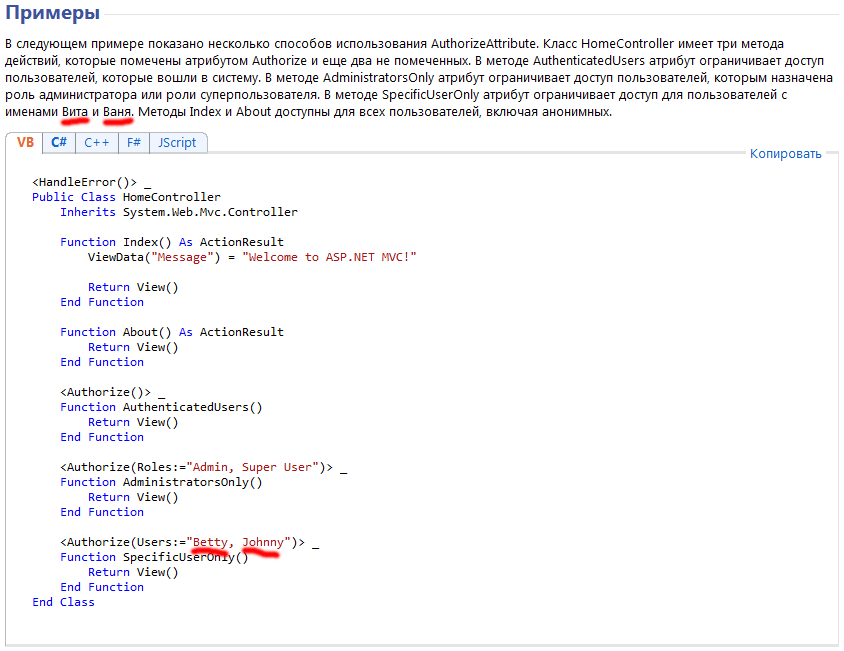Click the Public Class HomeController line
Screen dimensions: 844x651
(x=126, y=197)
